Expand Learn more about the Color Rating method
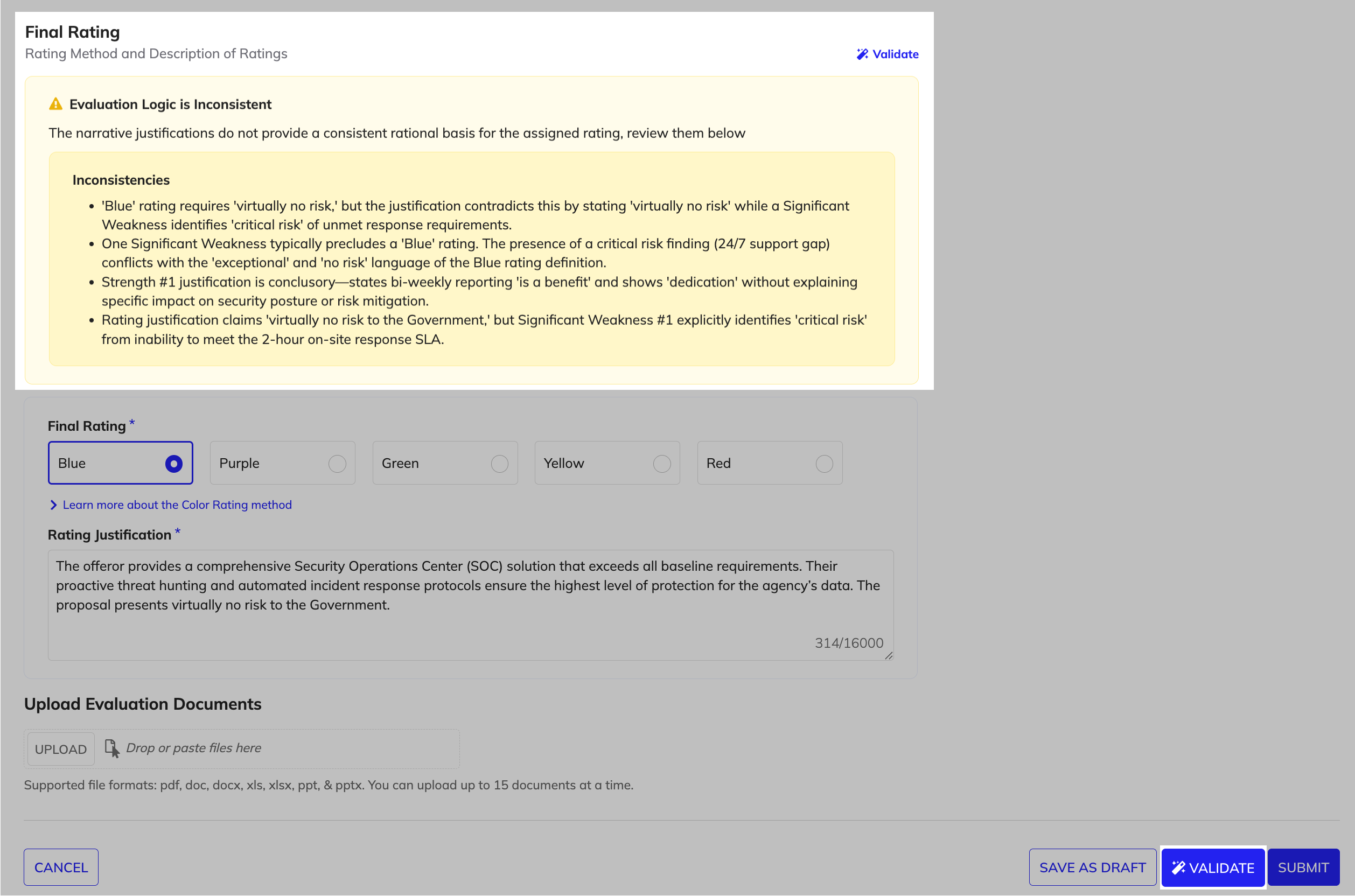 pos(171,505)
